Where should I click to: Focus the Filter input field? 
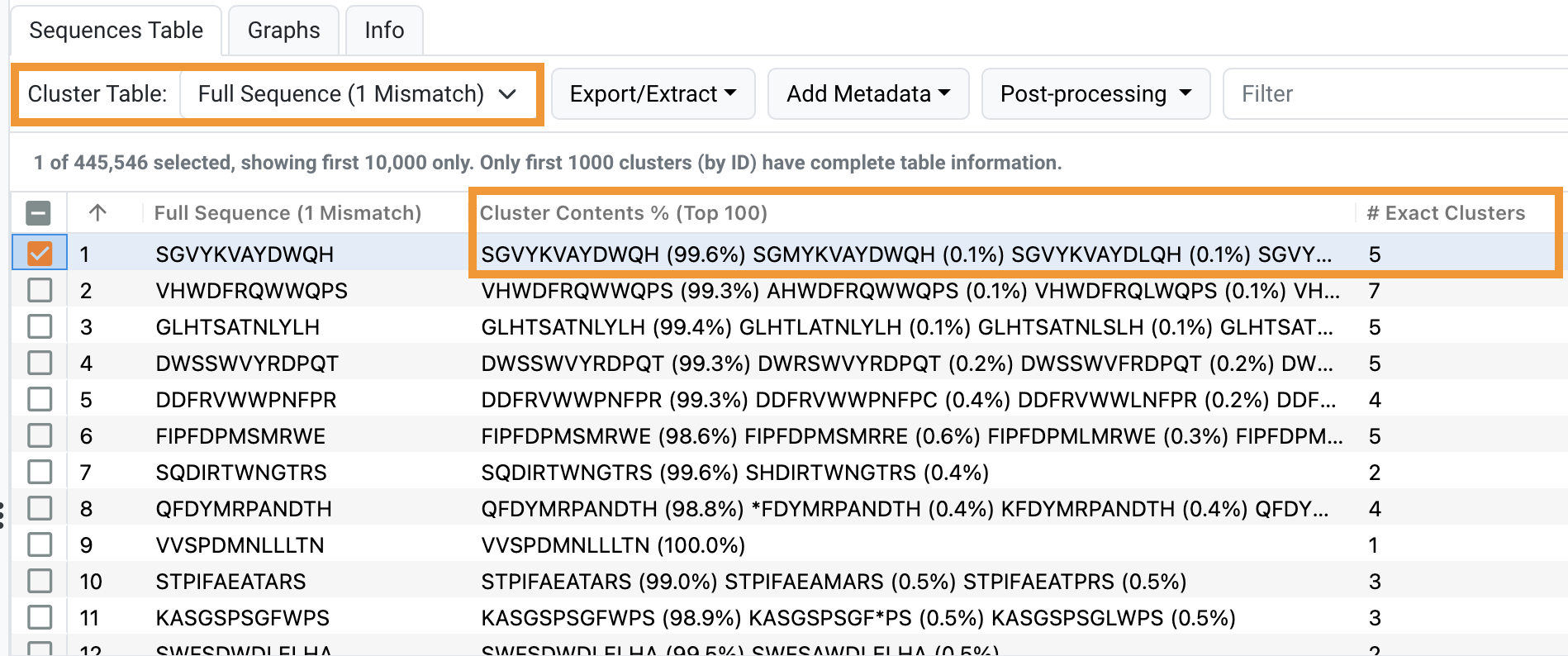(x=1396, y=94)
